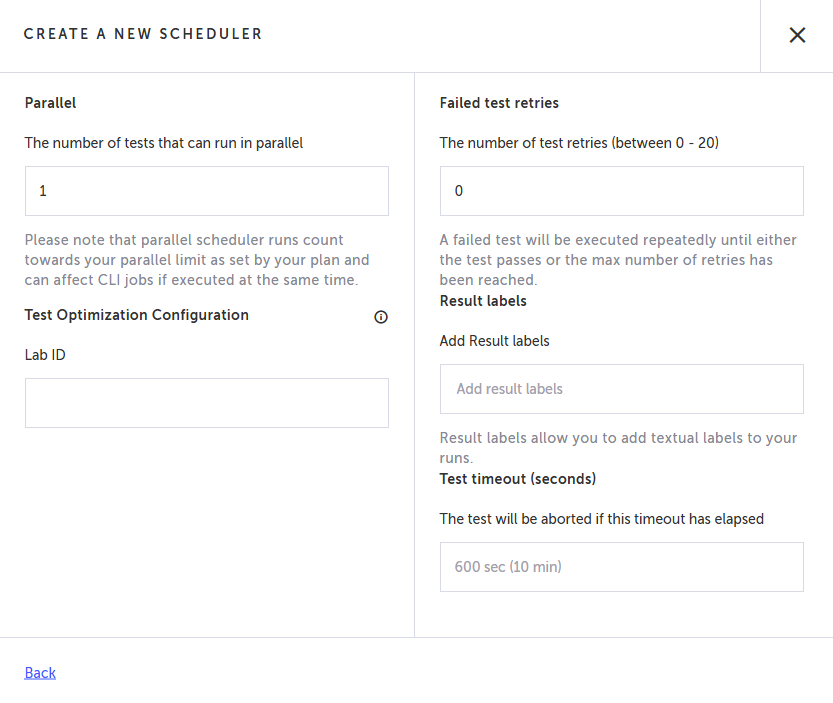Click the result labels help description
Screen dimensions: 833x703
pyautogui.click(x=617, y=448)
